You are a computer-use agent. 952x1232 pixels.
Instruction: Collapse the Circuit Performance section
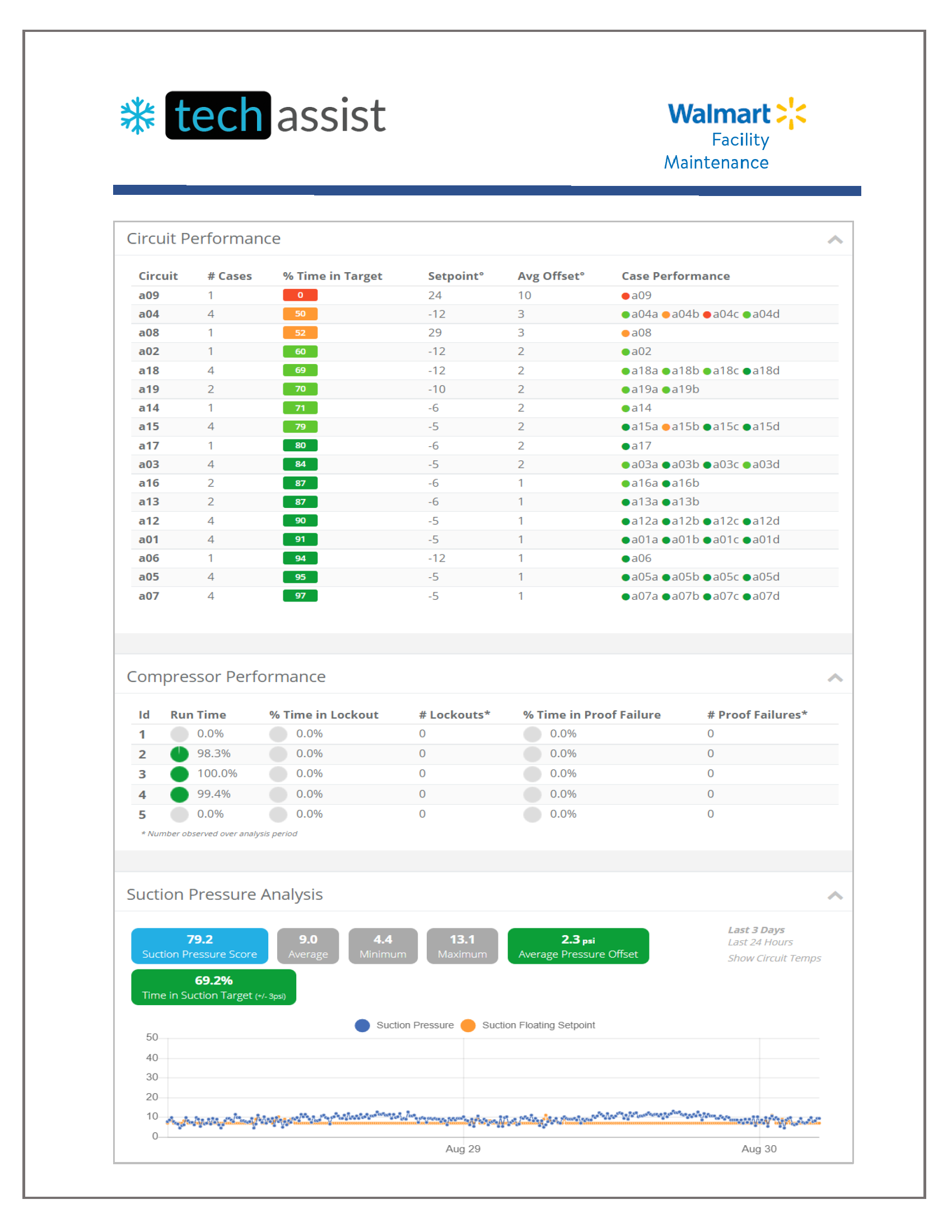pos(836,239)
